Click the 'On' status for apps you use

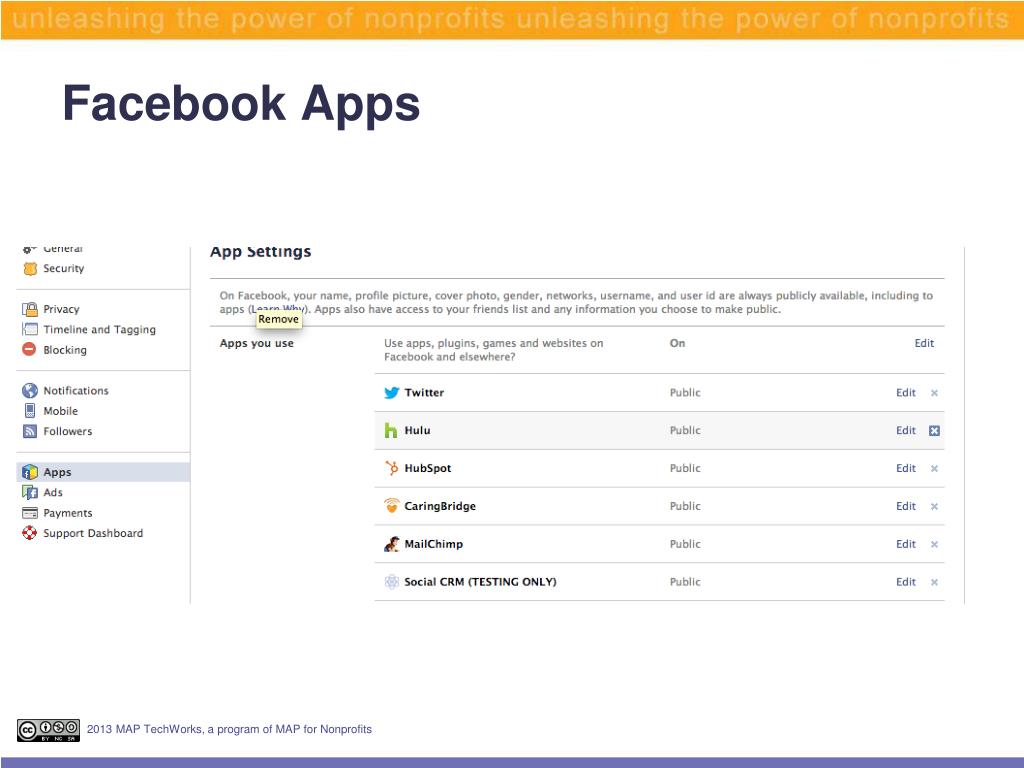pos(677,343)
